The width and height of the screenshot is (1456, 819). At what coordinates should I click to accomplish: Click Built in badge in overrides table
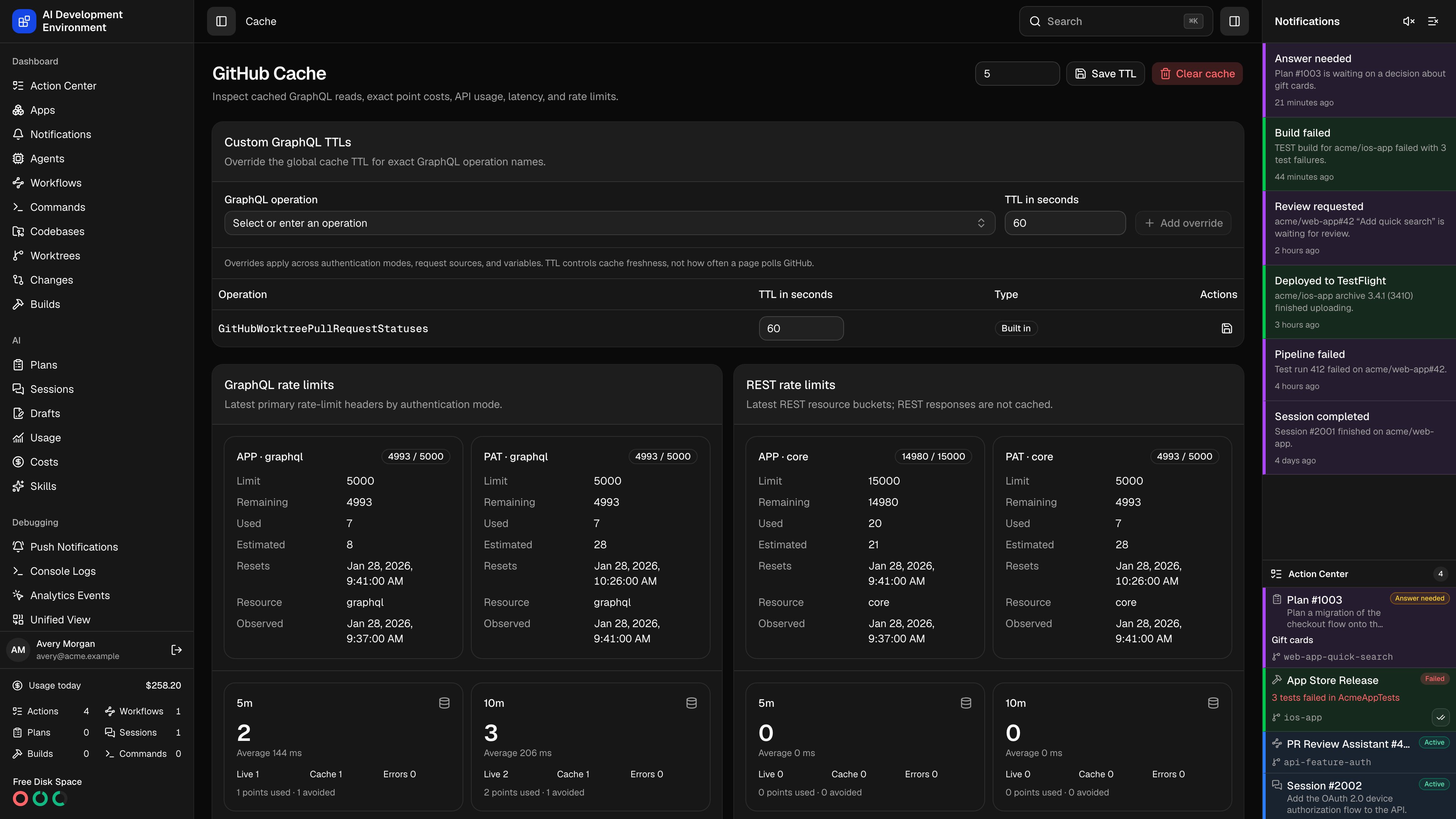(1016, 328)
